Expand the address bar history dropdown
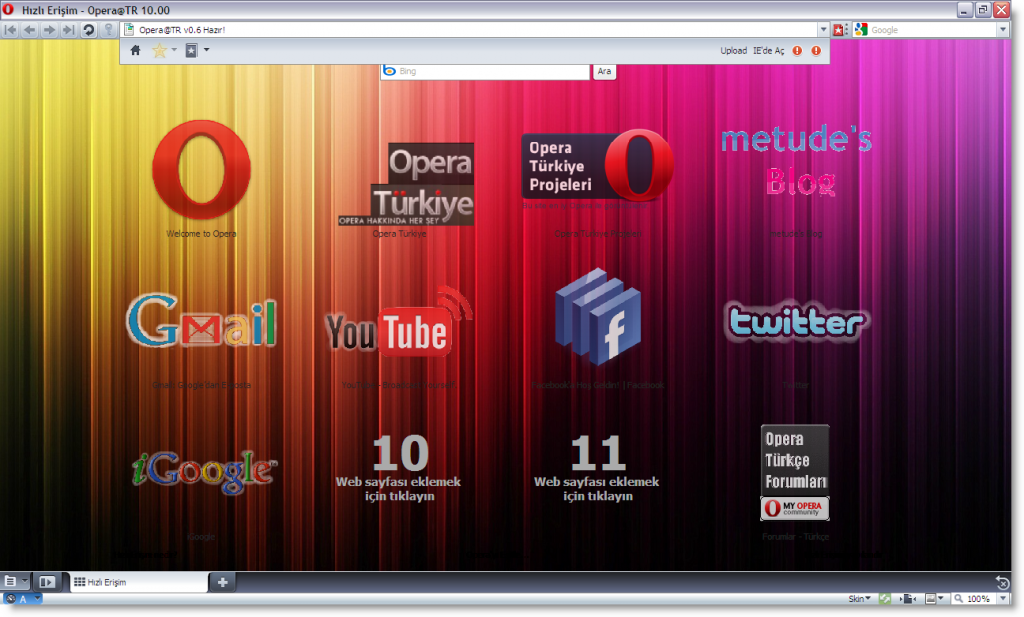This screenshot has height=617, width=1024. point(823,30)
